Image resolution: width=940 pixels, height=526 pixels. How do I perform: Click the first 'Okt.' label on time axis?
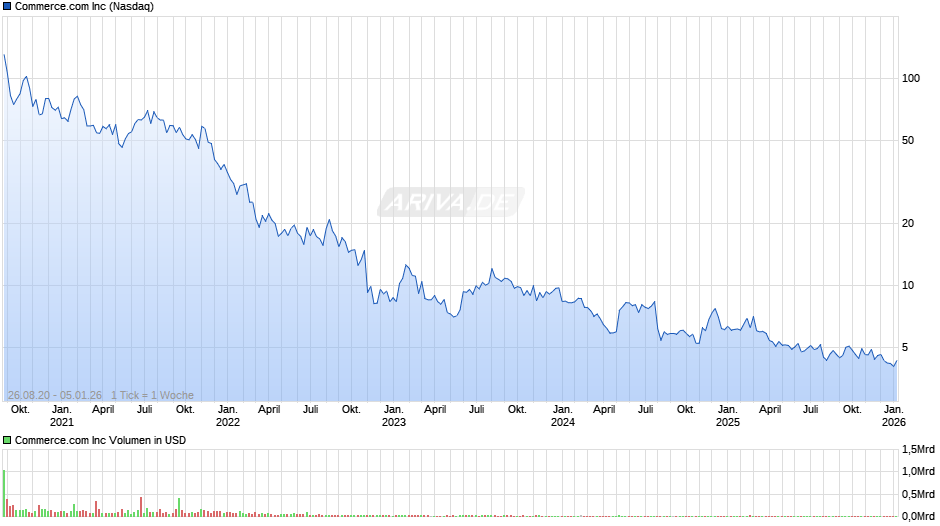click(x=20, y=410)
